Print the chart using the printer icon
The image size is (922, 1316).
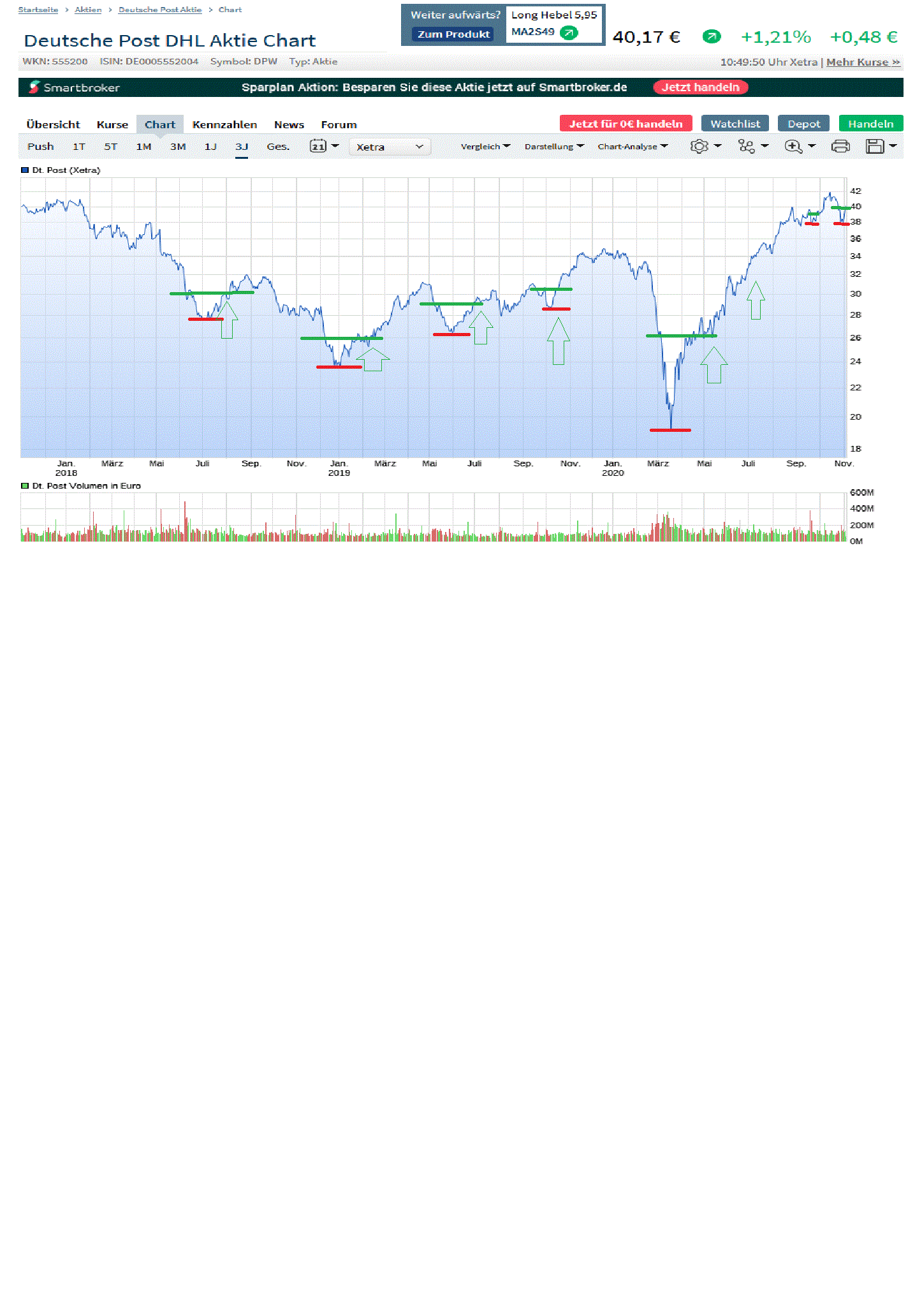(x=840, y=146)
